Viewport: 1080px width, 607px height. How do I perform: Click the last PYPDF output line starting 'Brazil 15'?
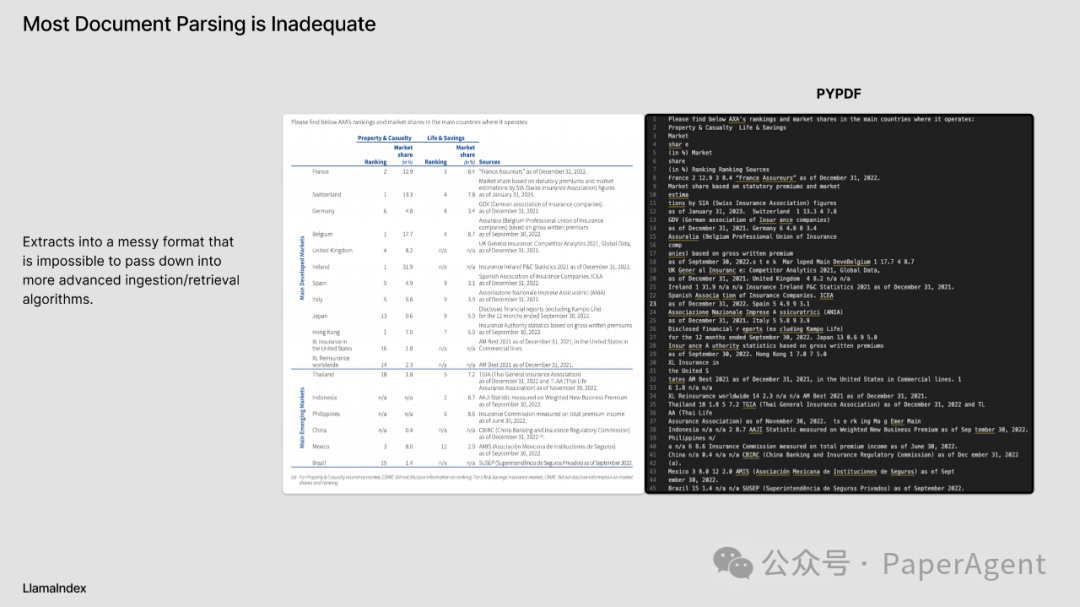pos(815,488)
